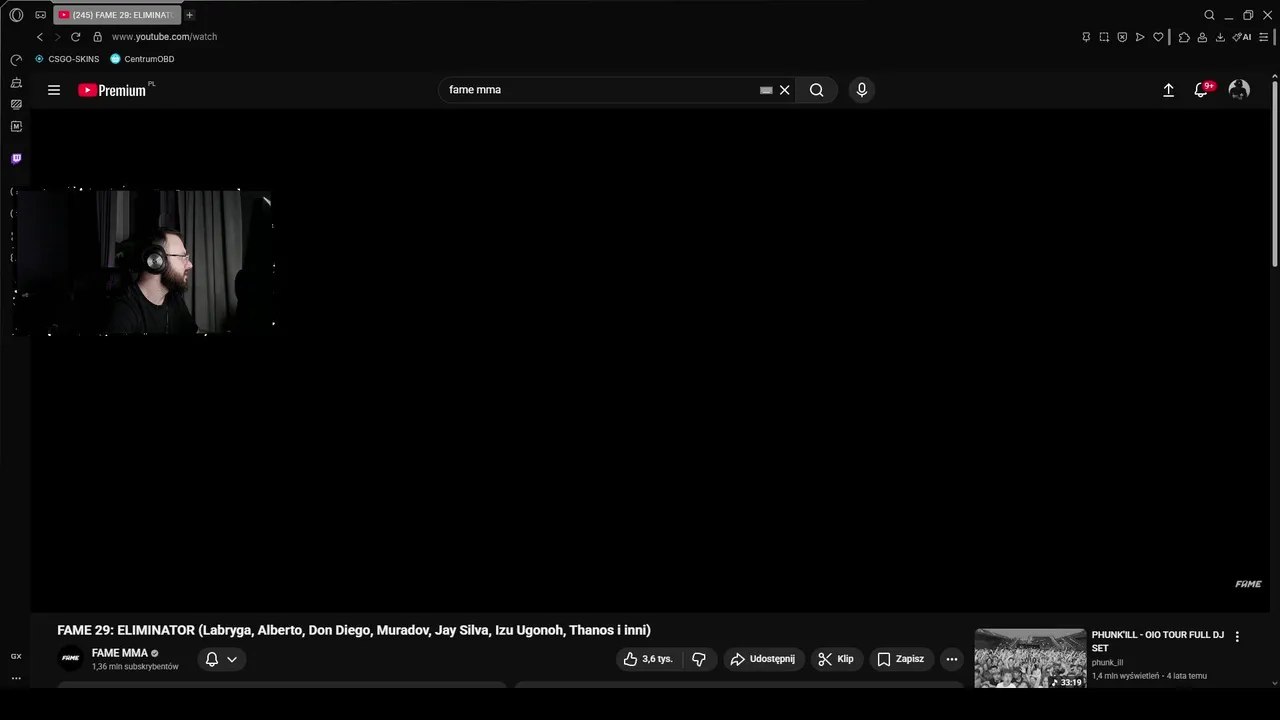
Task: Open GX Mods sidebar panel
Action: pyautogui.click(x=16, y=126)
